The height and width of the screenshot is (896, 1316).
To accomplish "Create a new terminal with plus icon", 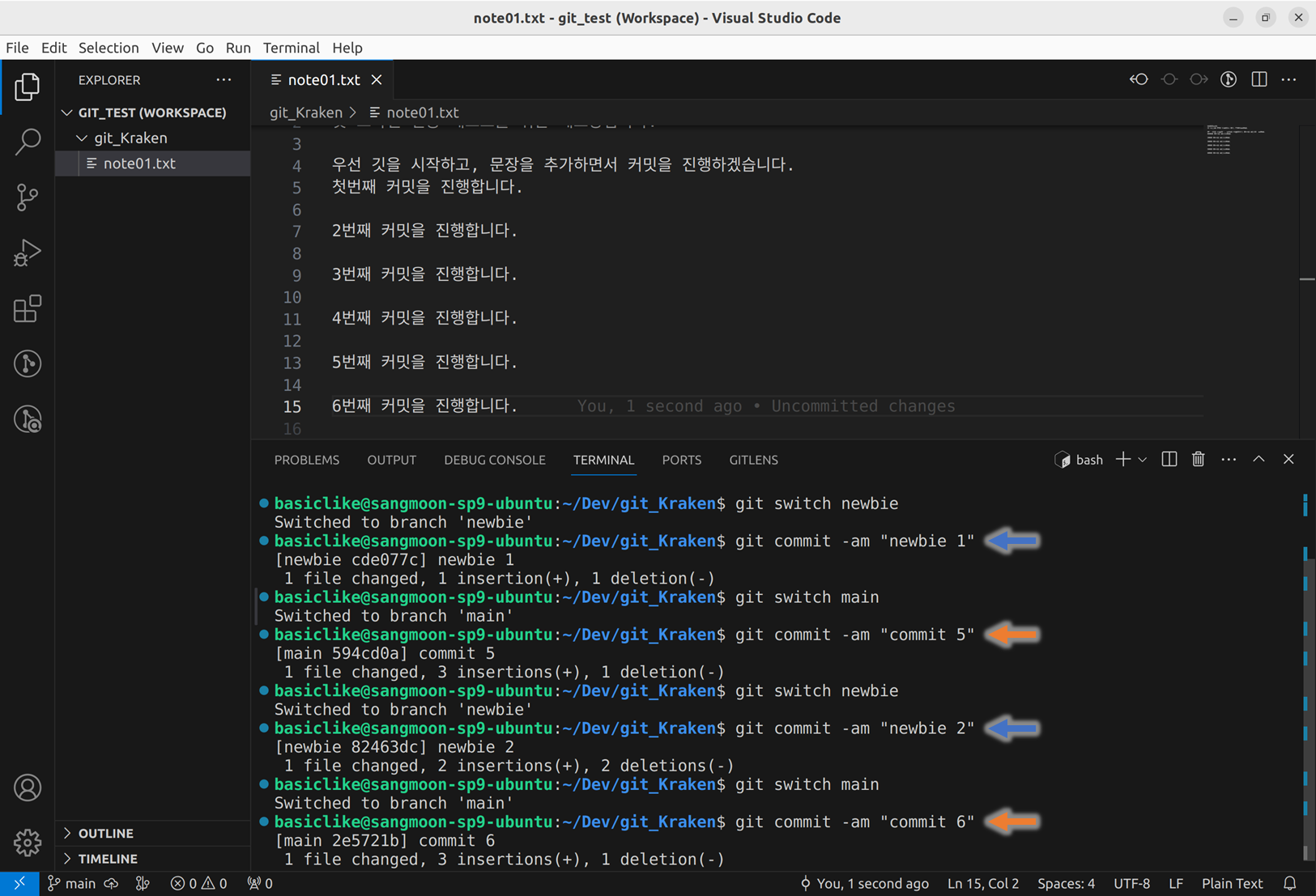I will [x=1122, y=460].
